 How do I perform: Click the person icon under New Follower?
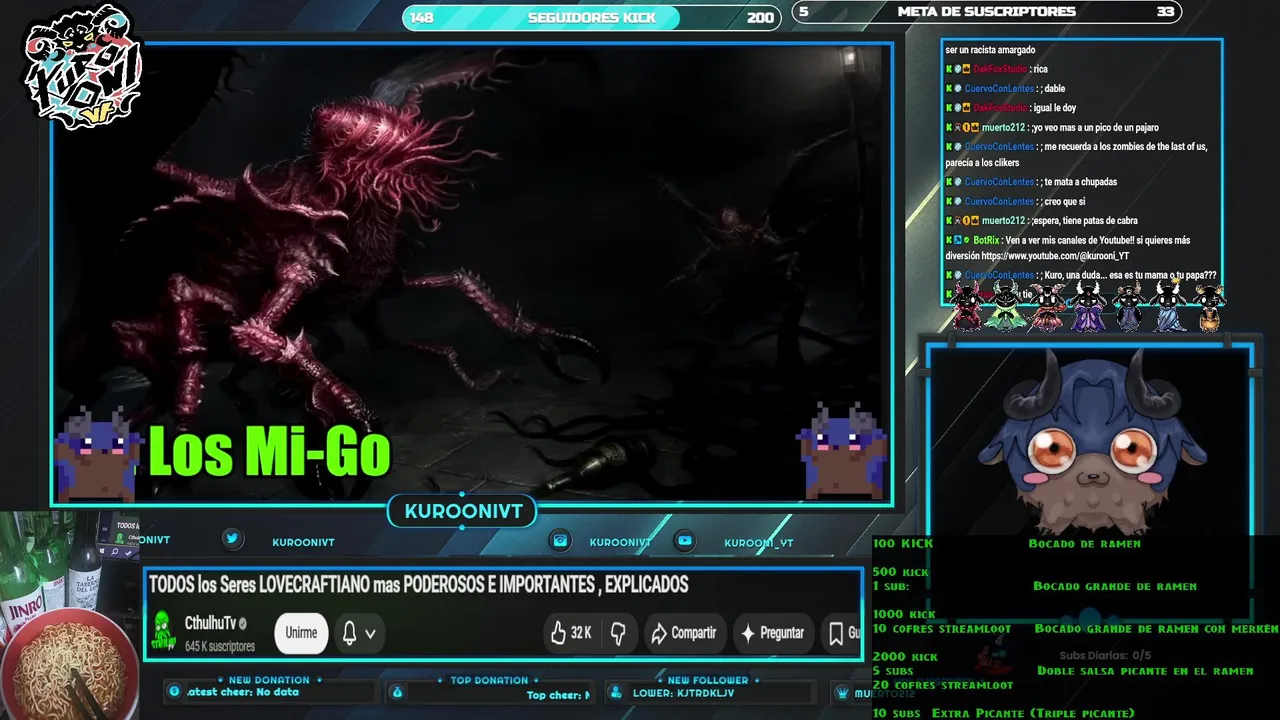tap(614, 692)
